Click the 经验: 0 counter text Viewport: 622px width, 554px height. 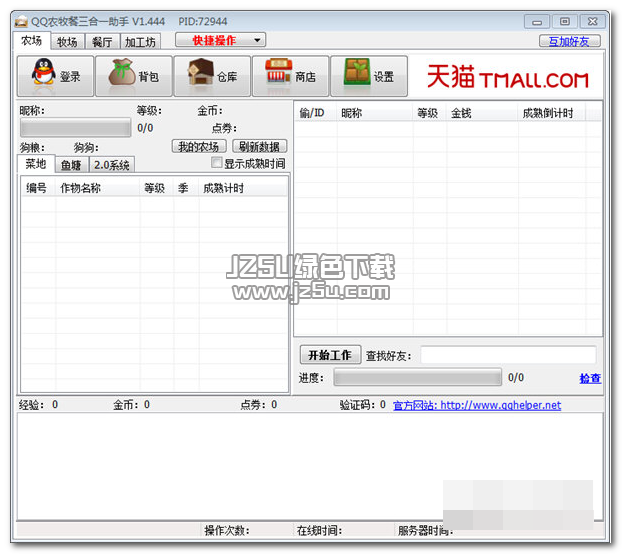point(38,405)
